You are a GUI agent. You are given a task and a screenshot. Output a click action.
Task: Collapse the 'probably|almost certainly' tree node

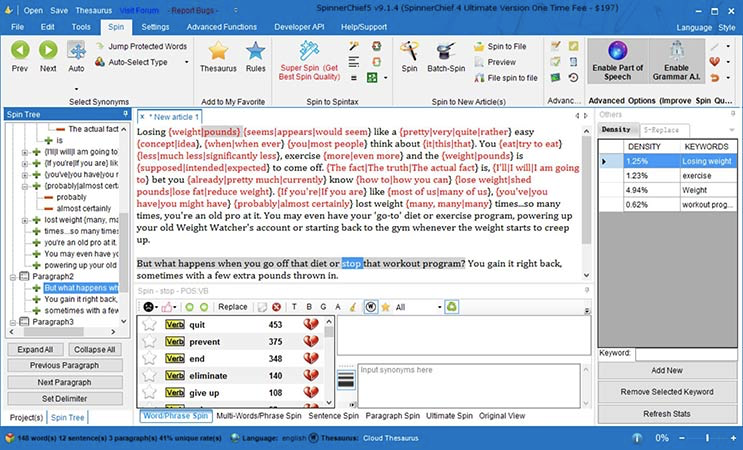pyautogui.click(x=25, y=186)
